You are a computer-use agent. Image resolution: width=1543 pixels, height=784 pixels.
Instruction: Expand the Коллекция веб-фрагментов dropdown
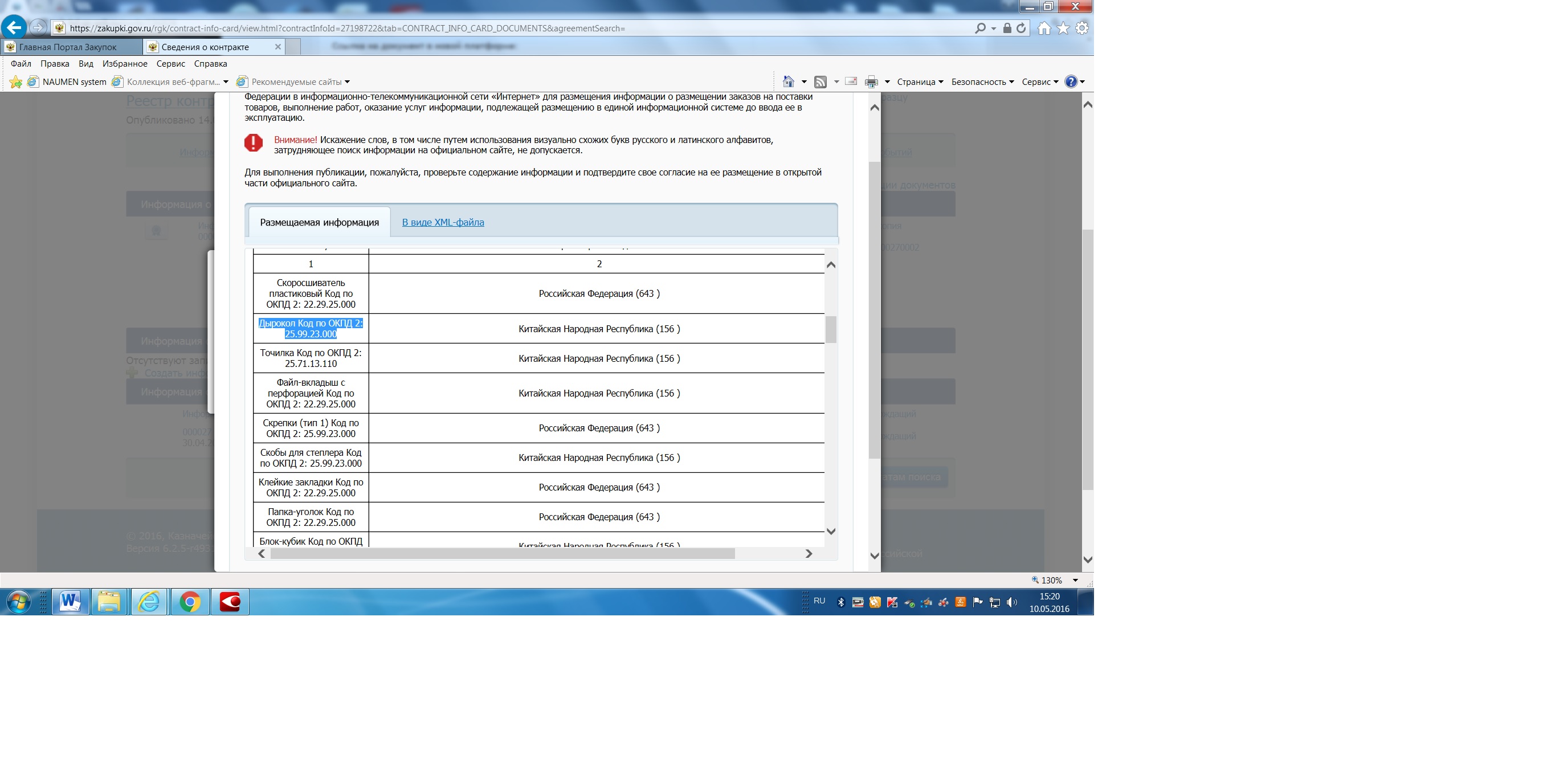(226, 82)
